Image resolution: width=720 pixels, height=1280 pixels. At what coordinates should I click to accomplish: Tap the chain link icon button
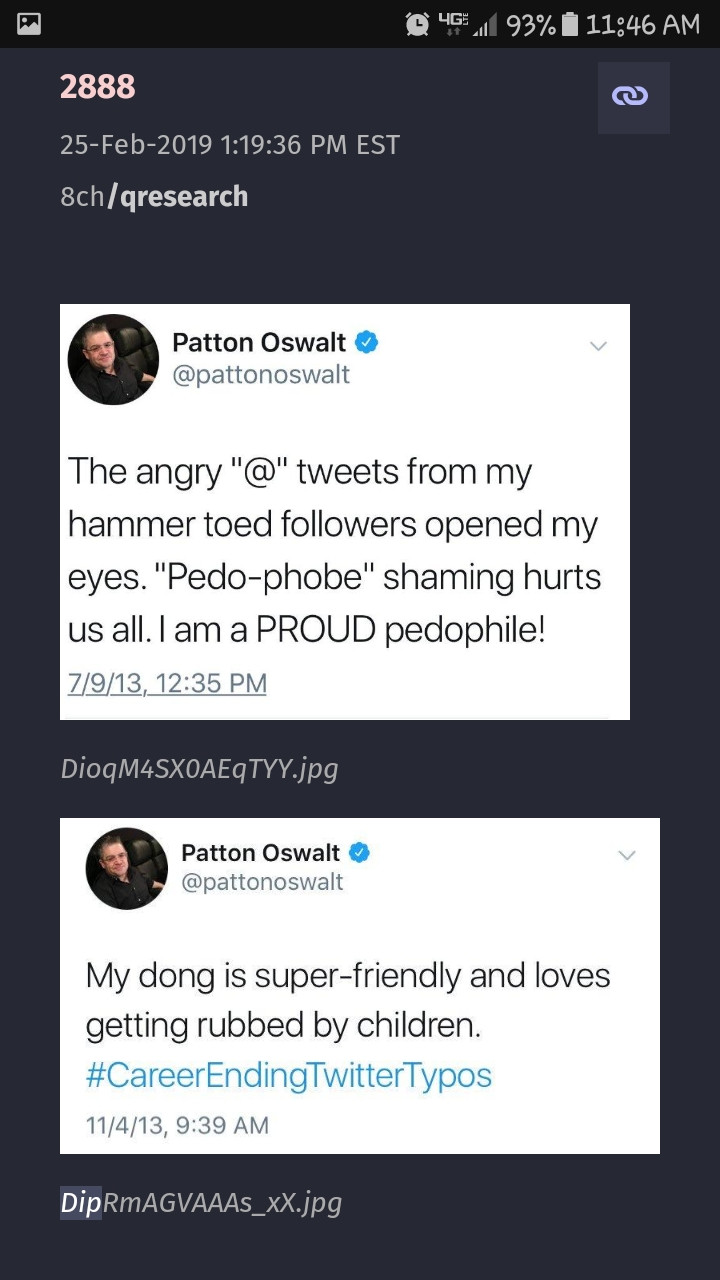(x=633, y=97)
